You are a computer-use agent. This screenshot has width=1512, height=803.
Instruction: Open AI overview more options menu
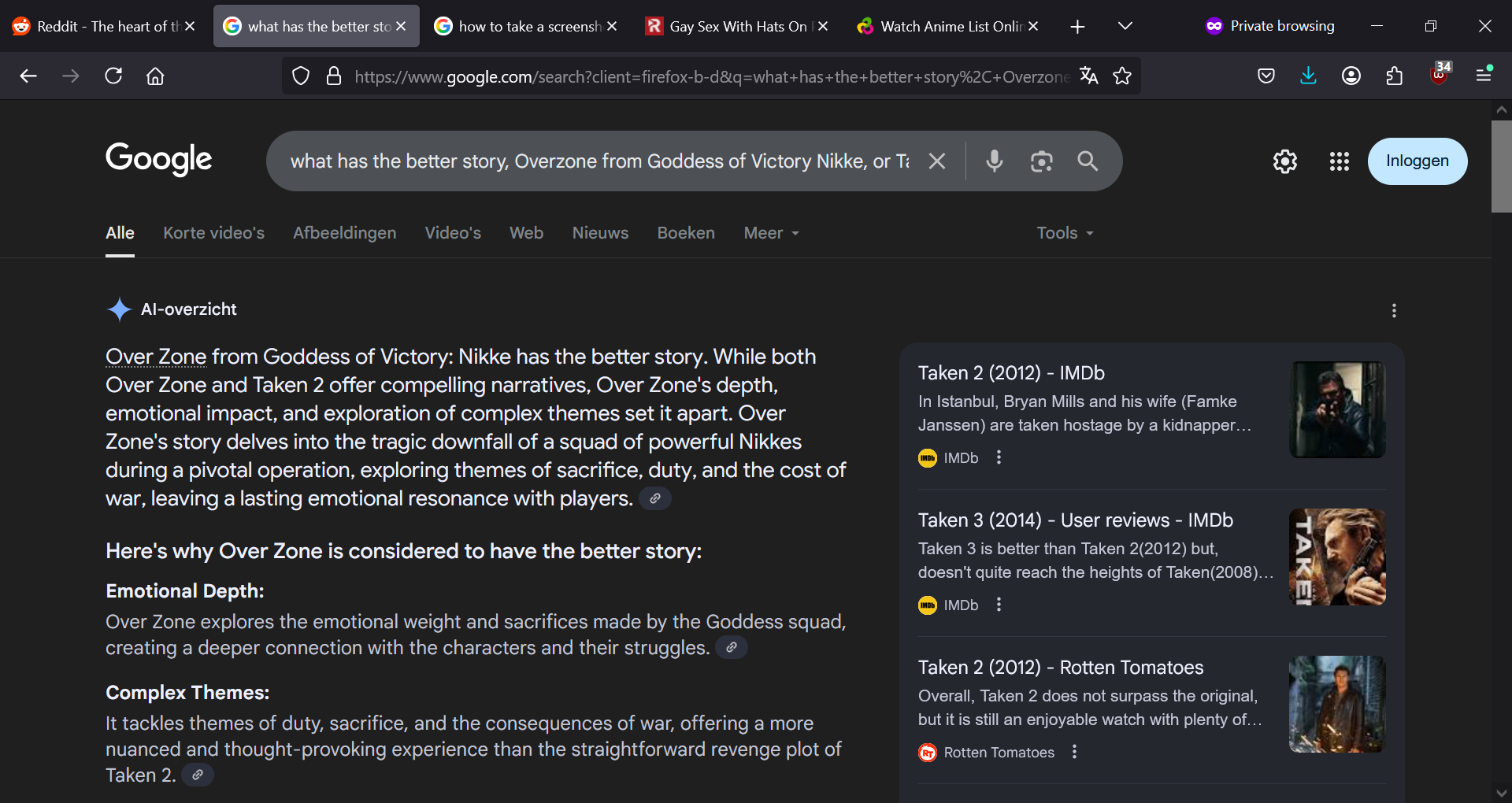click(x=1394, y=310)
